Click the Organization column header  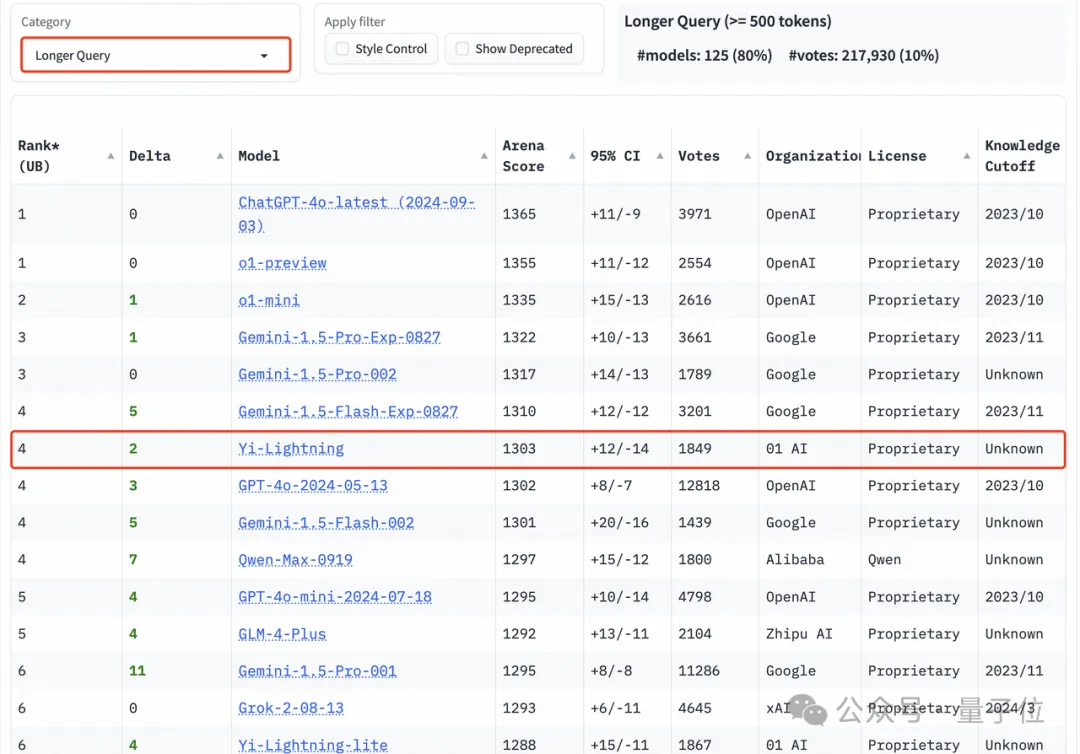coord(813,156)
